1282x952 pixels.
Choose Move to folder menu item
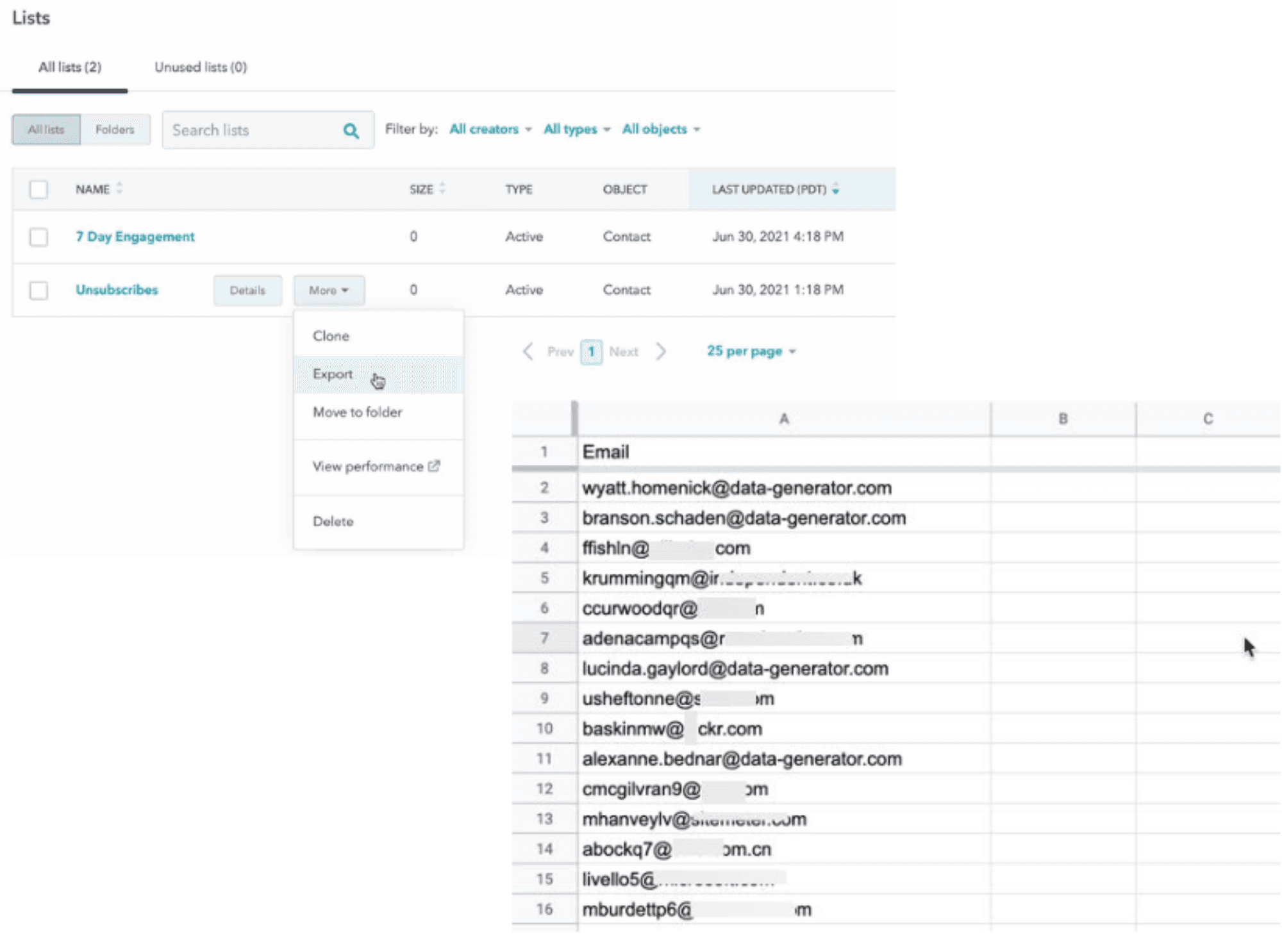378,412
